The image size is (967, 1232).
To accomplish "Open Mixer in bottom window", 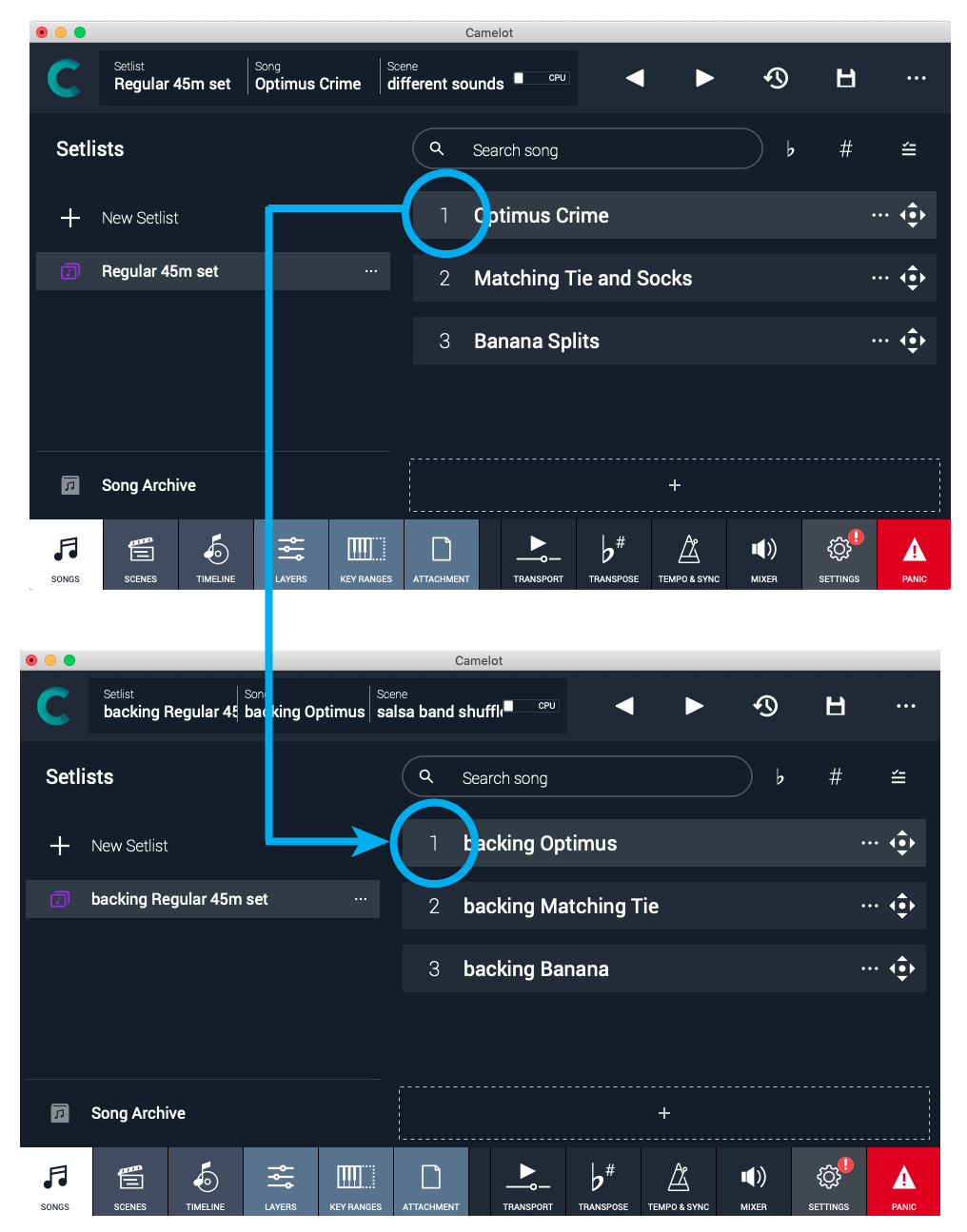I will coord(754,1183).
